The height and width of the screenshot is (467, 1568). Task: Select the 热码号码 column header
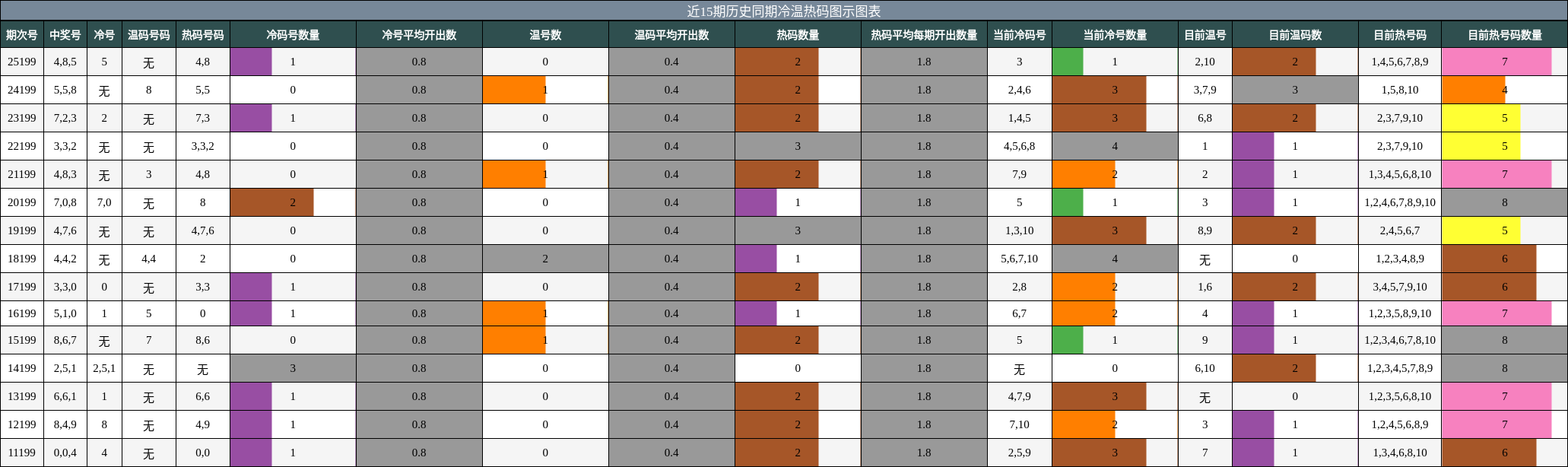203,35
